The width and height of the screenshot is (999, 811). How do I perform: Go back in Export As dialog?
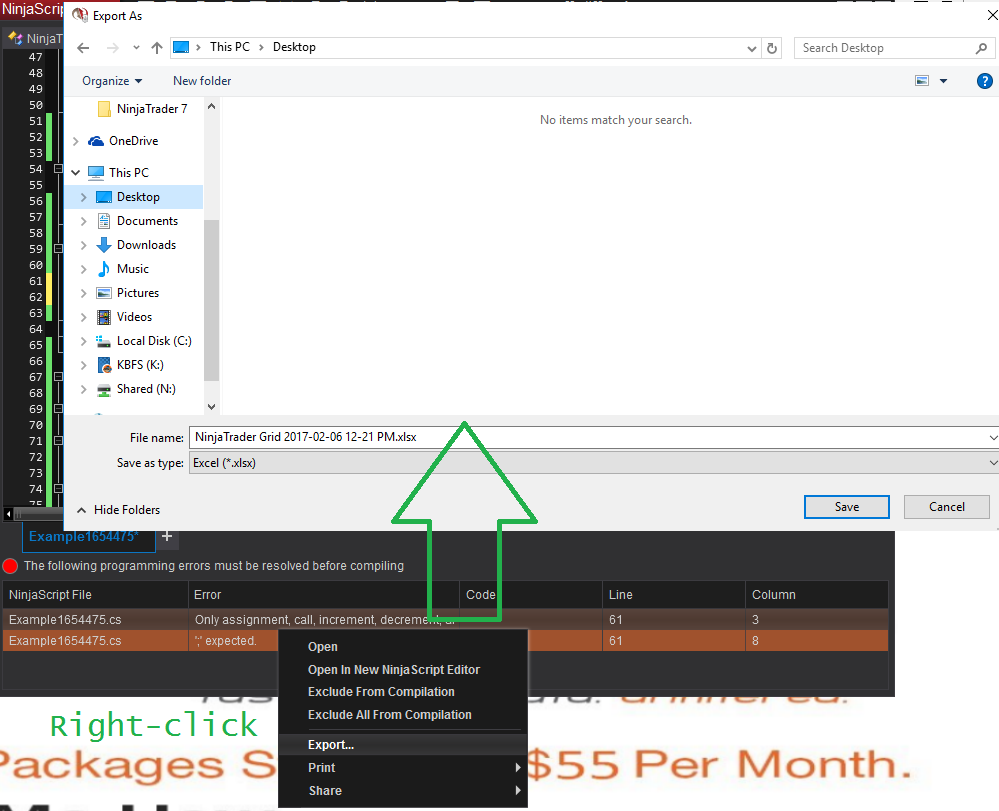point(83,48)
